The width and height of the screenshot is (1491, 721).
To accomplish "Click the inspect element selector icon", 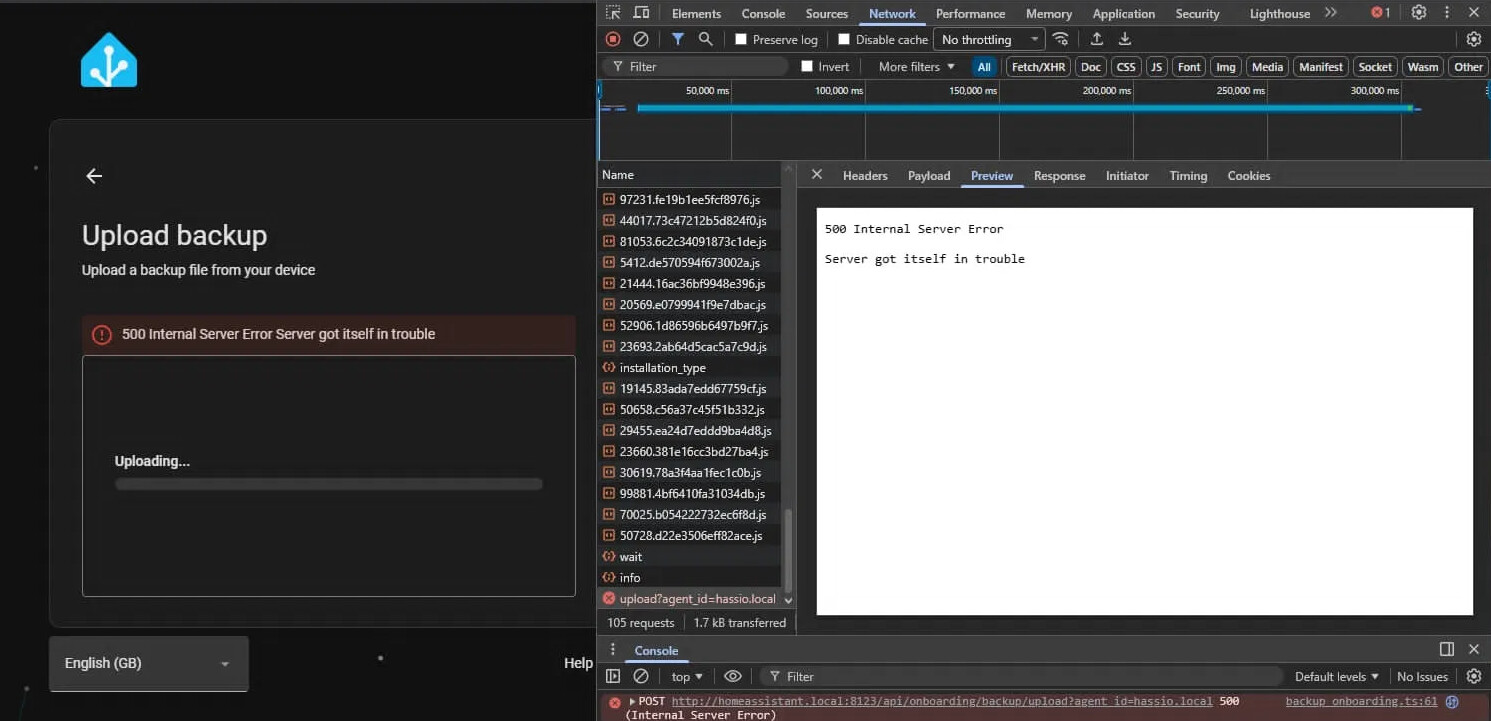I will pos(613,13).
